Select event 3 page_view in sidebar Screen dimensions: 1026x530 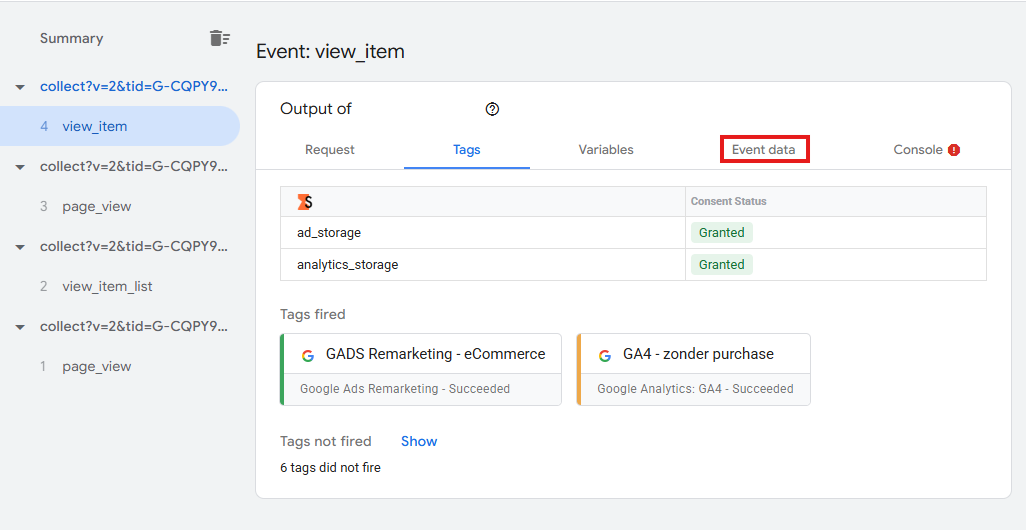pos(96,206)
